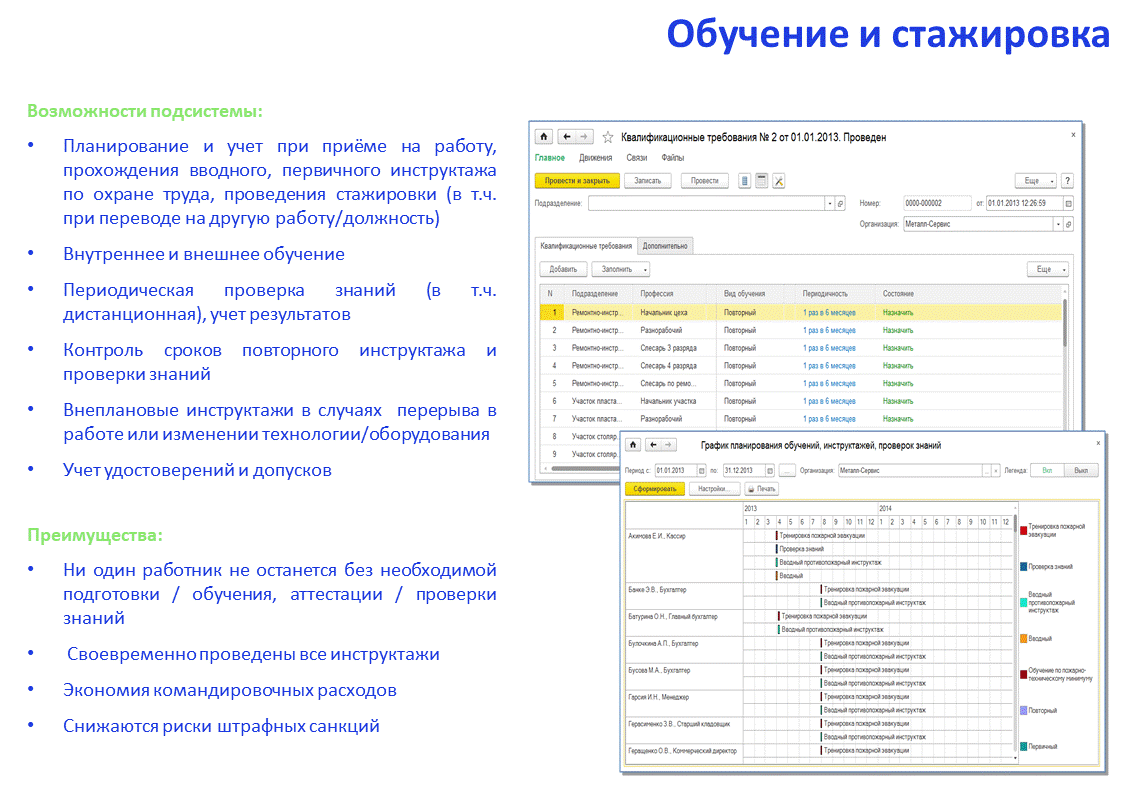Select the Батурина О.Н., Главный бухгалтер row
This screenshot has width=1123, height=794.
click(684, 623)
